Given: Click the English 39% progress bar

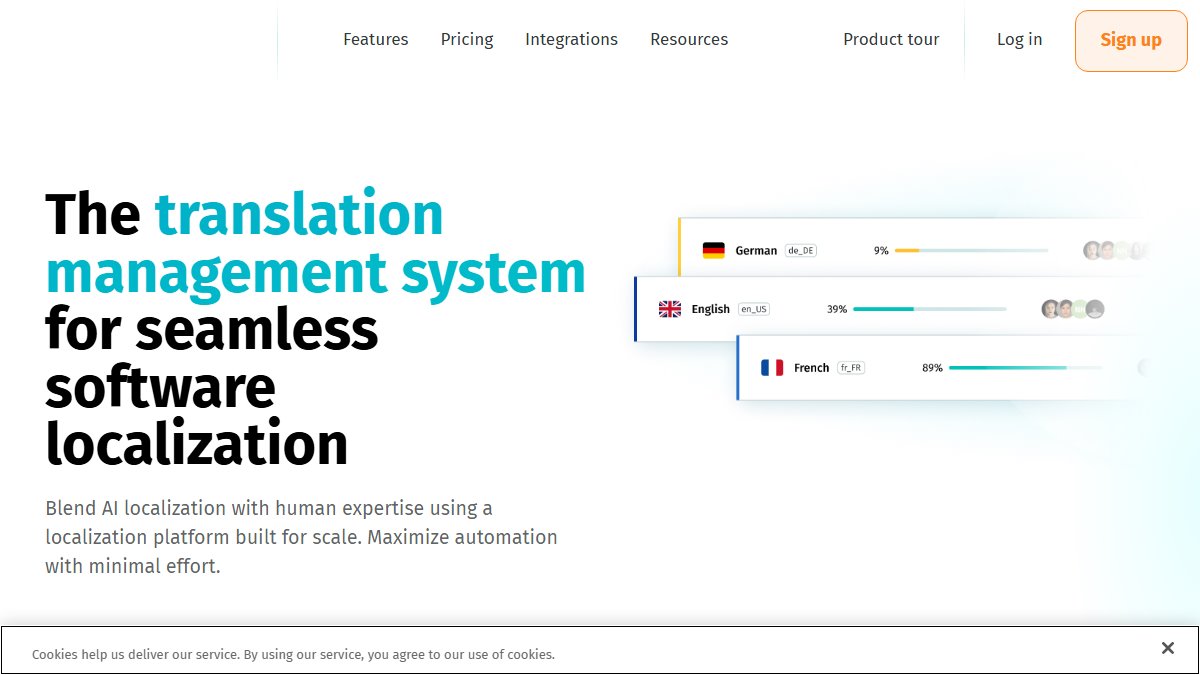Looking at the screenshot, I should pyautogui.click(x=930, y=309).
